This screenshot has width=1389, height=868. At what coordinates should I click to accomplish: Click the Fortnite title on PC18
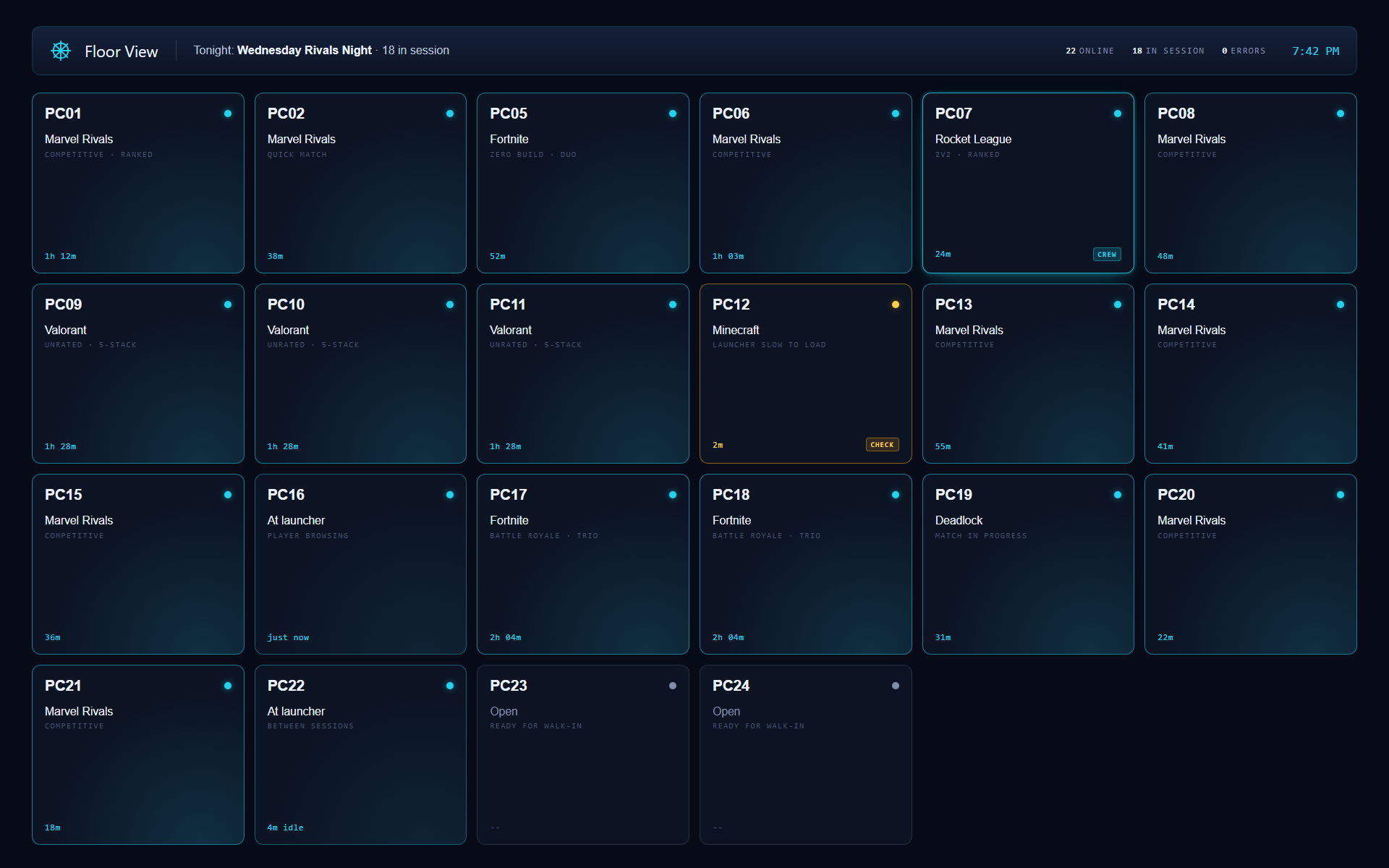click(x=731, y=520)
